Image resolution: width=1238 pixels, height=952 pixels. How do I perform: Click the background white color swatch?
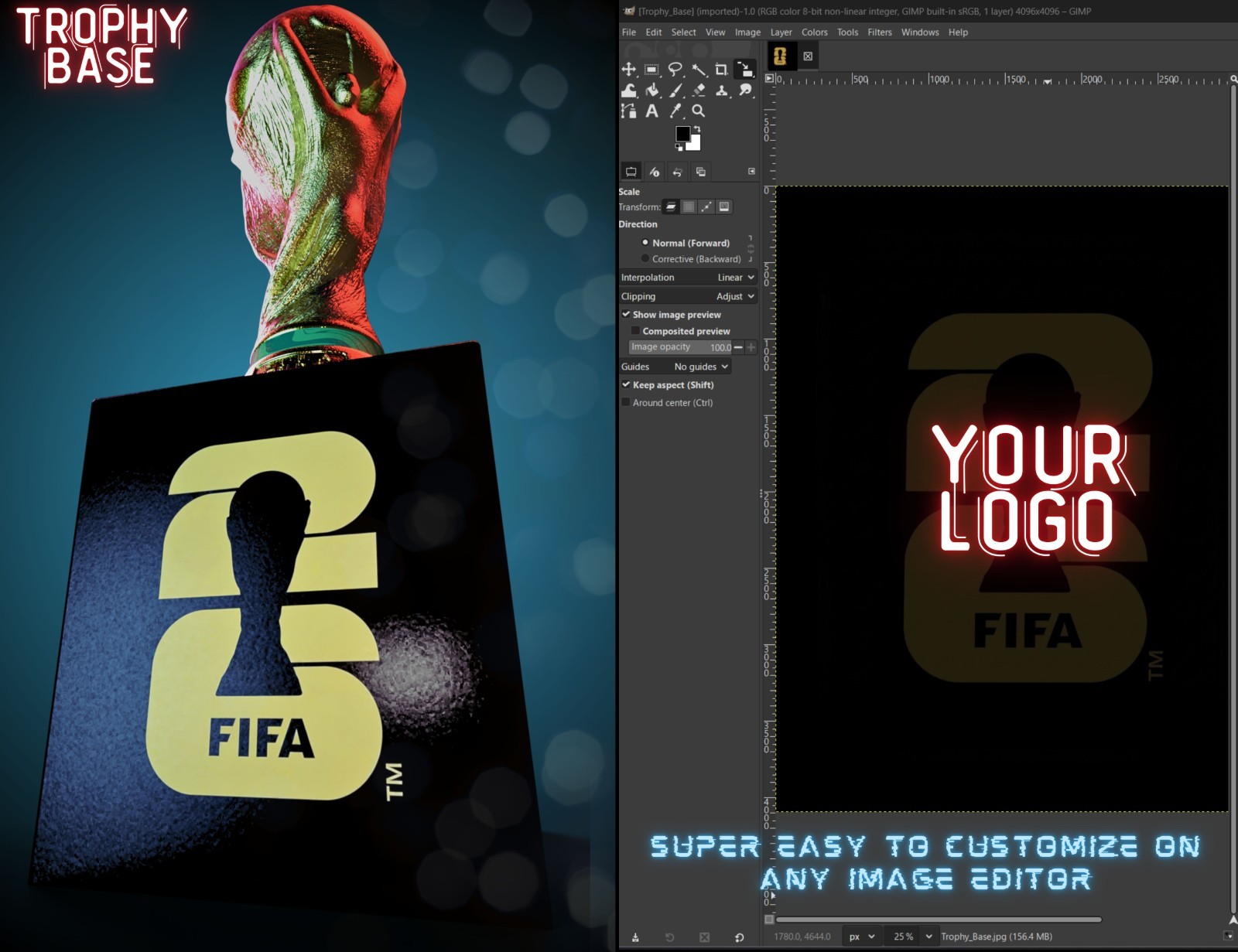(696, 145)
